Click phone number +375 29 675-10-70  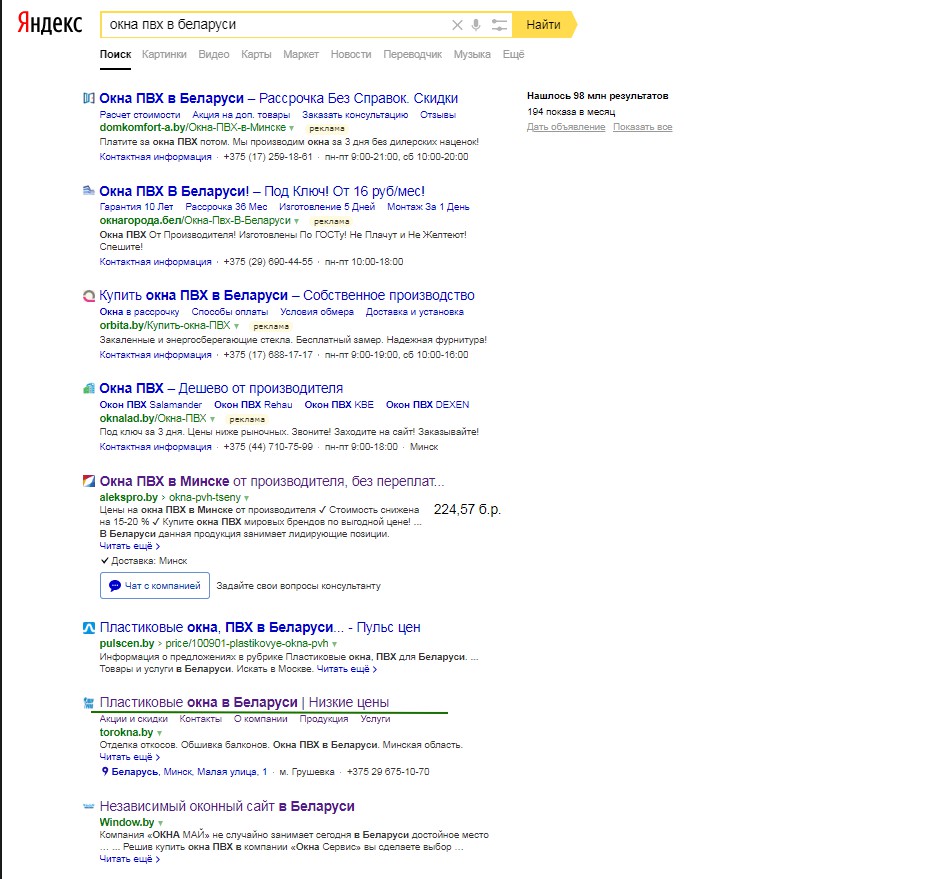[x=388, y=772]
